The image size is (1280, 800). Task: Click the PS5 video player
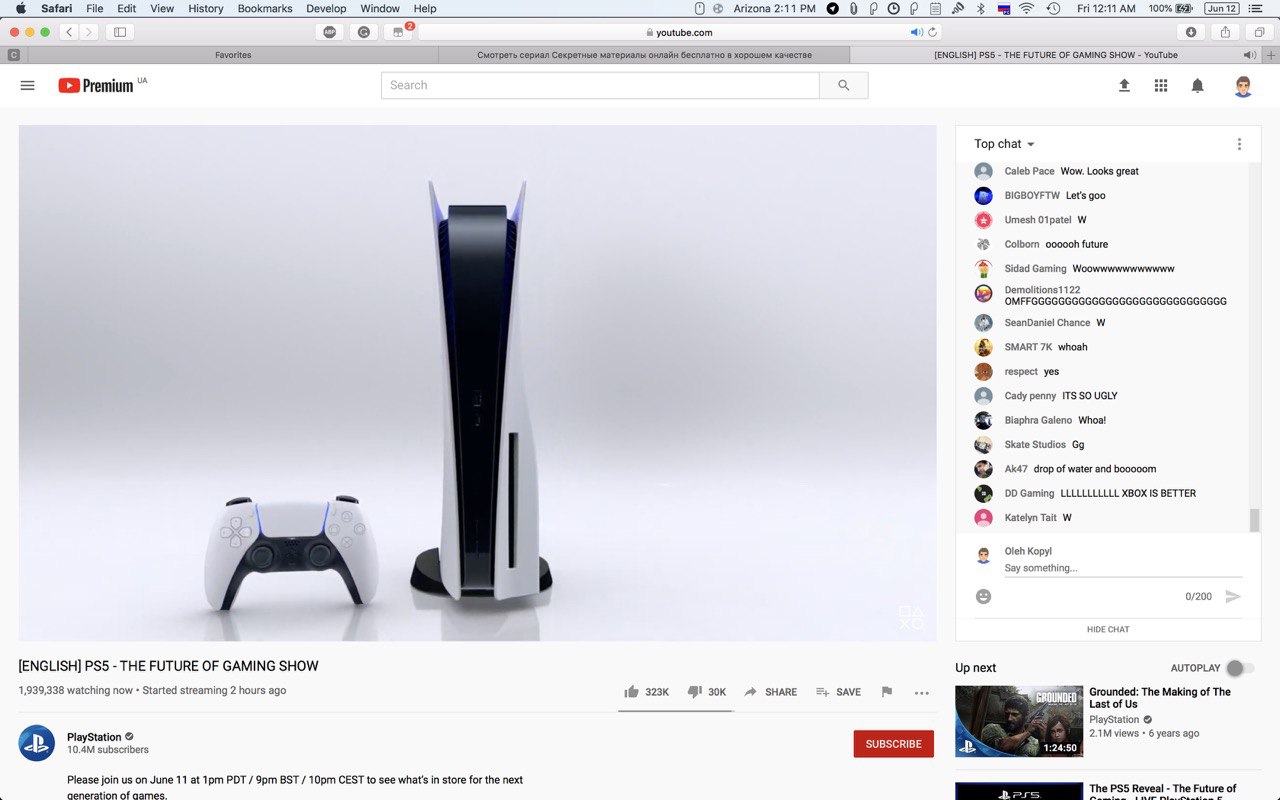pyautogui.click(x=478, y=383)
